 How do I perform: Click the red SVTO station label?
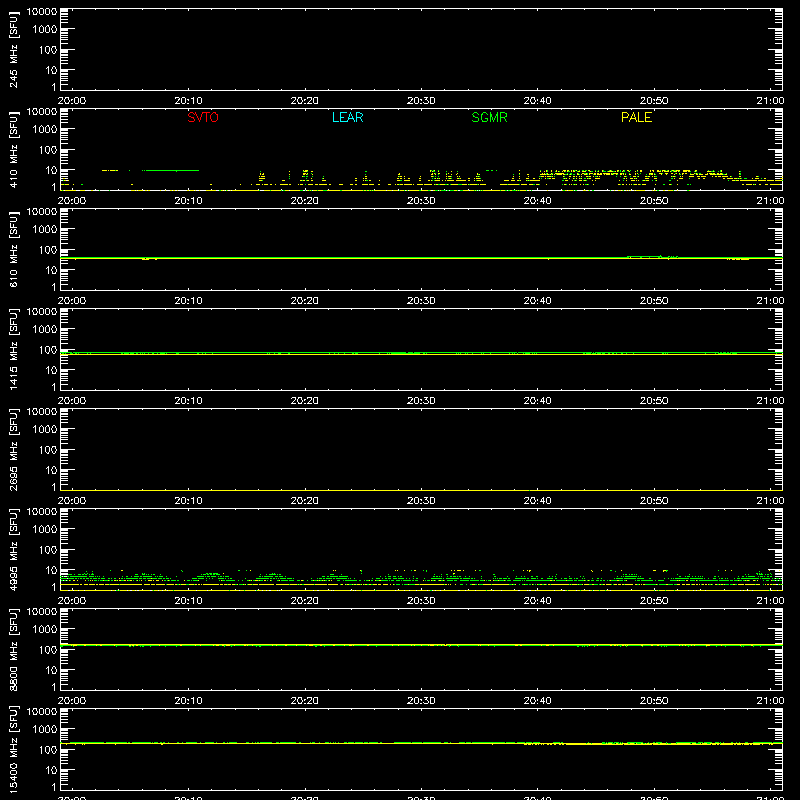pos(203,117)
